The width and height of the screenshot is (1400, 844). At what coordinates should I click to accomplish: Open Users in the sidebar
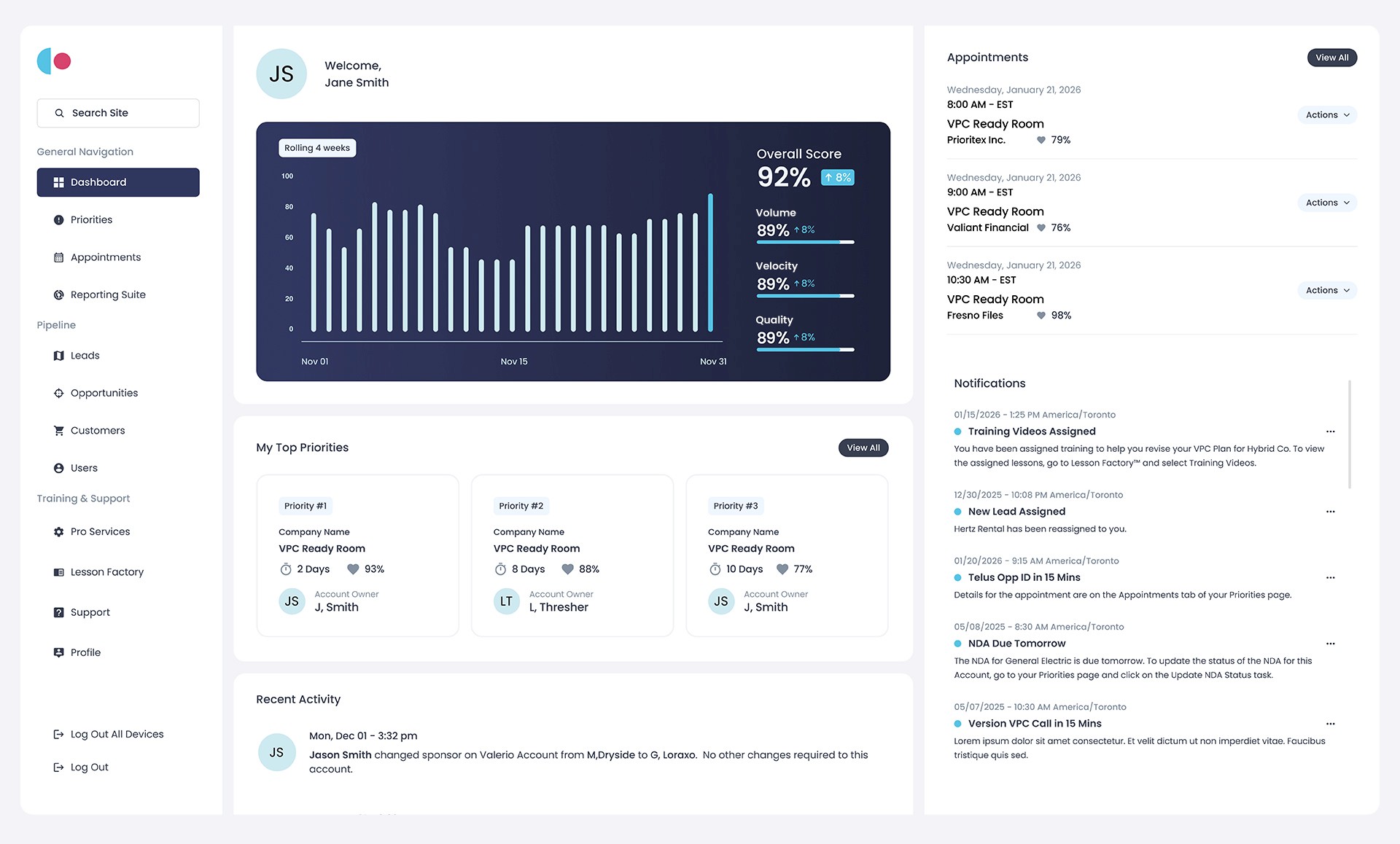pos(84,468)
